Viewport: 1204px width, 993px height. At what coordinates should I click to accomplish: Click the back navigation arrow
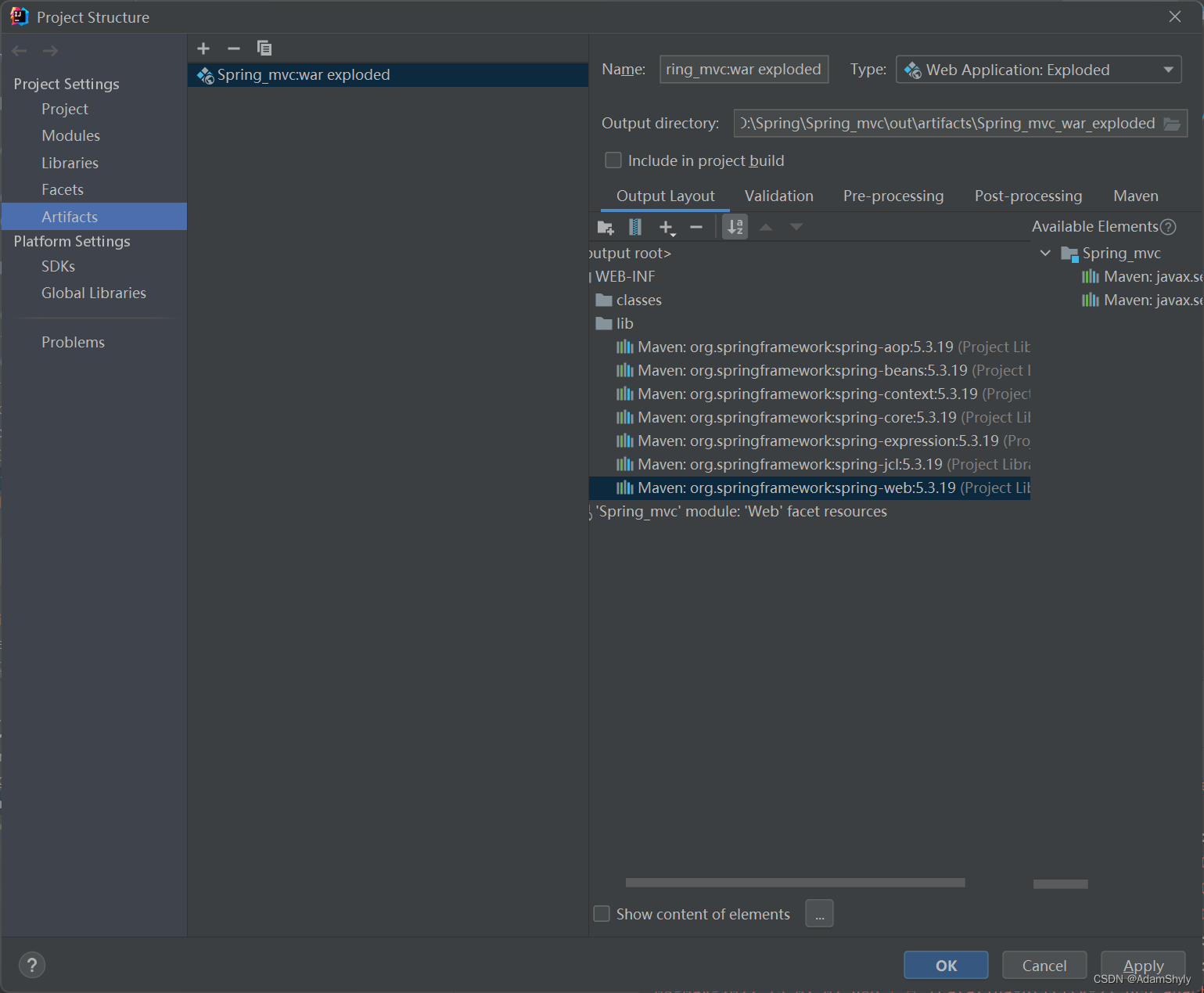19,50
